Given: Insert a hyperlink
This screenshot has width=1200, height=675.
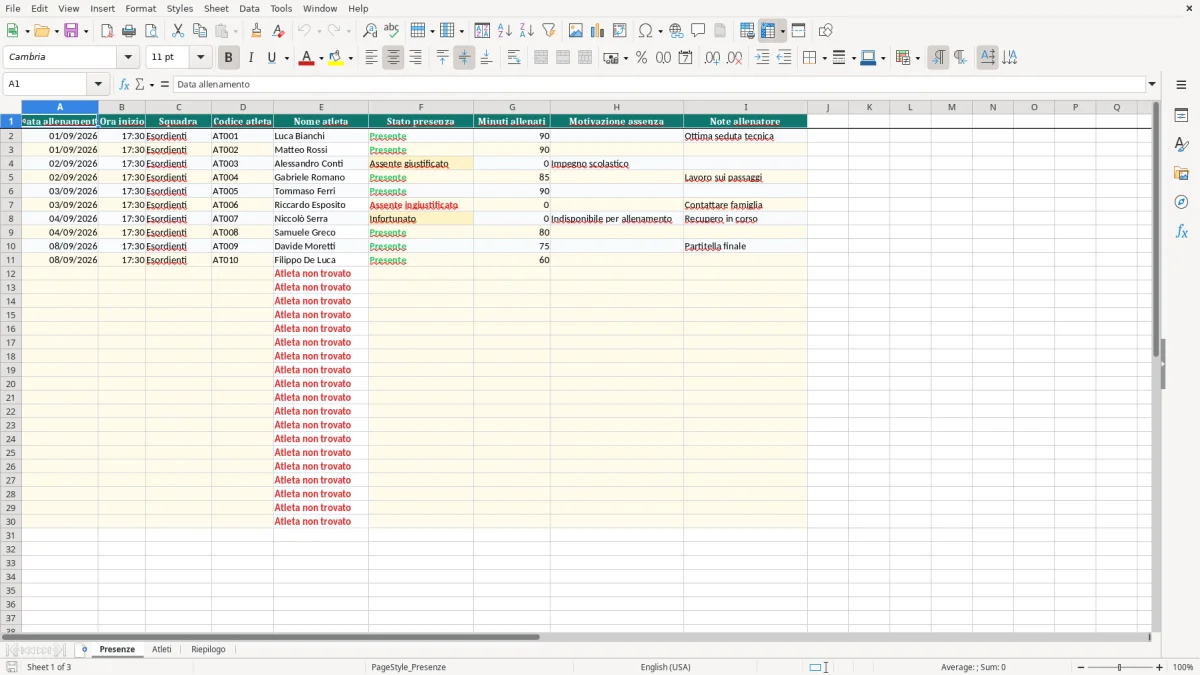Looking at the screenshot, I should click(677, 31).
